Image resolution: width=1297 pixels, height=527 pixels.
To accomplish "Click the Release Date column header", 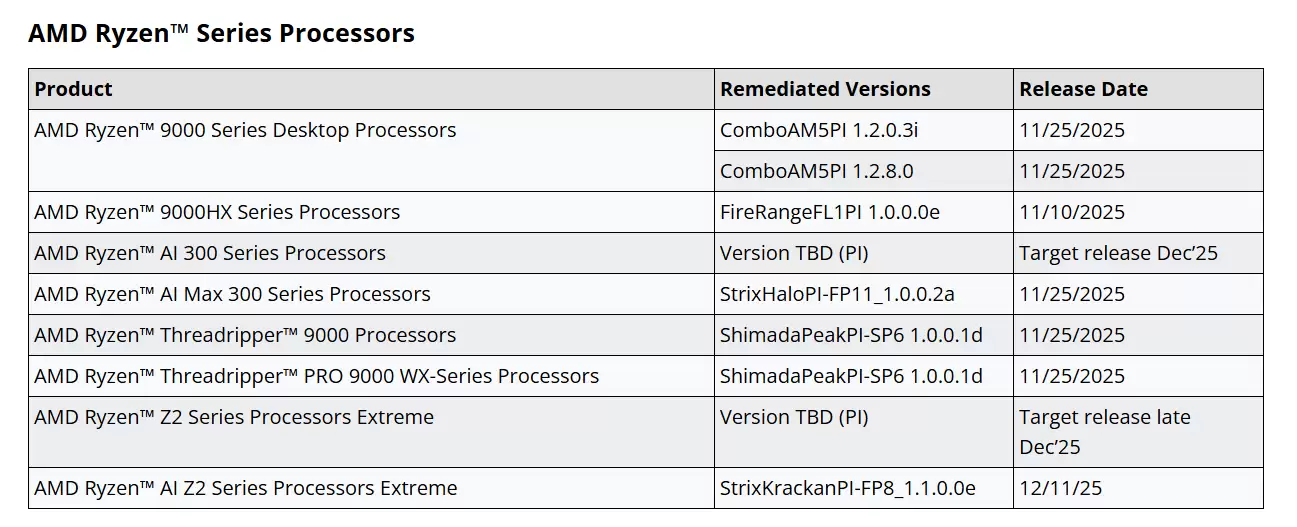I will 1083,89.
